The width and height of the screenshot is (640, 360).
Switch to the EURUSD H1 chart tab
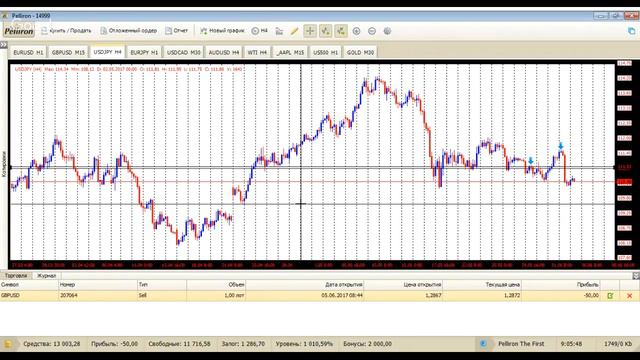click(x=28, y=52)
